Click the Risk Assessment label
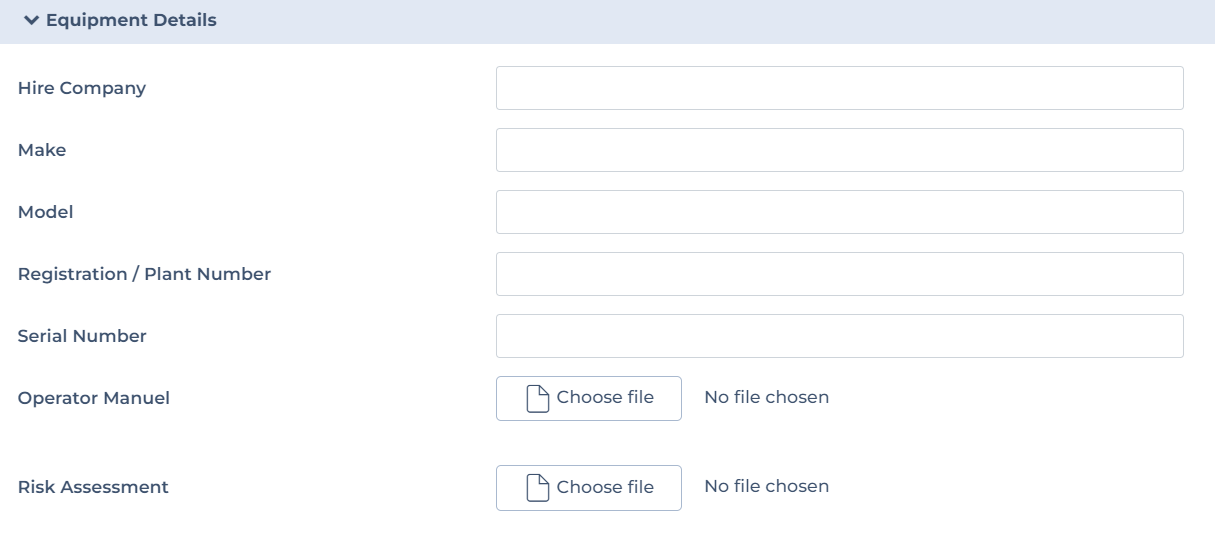Viewport: 1215px width, 556px height. 93,487
